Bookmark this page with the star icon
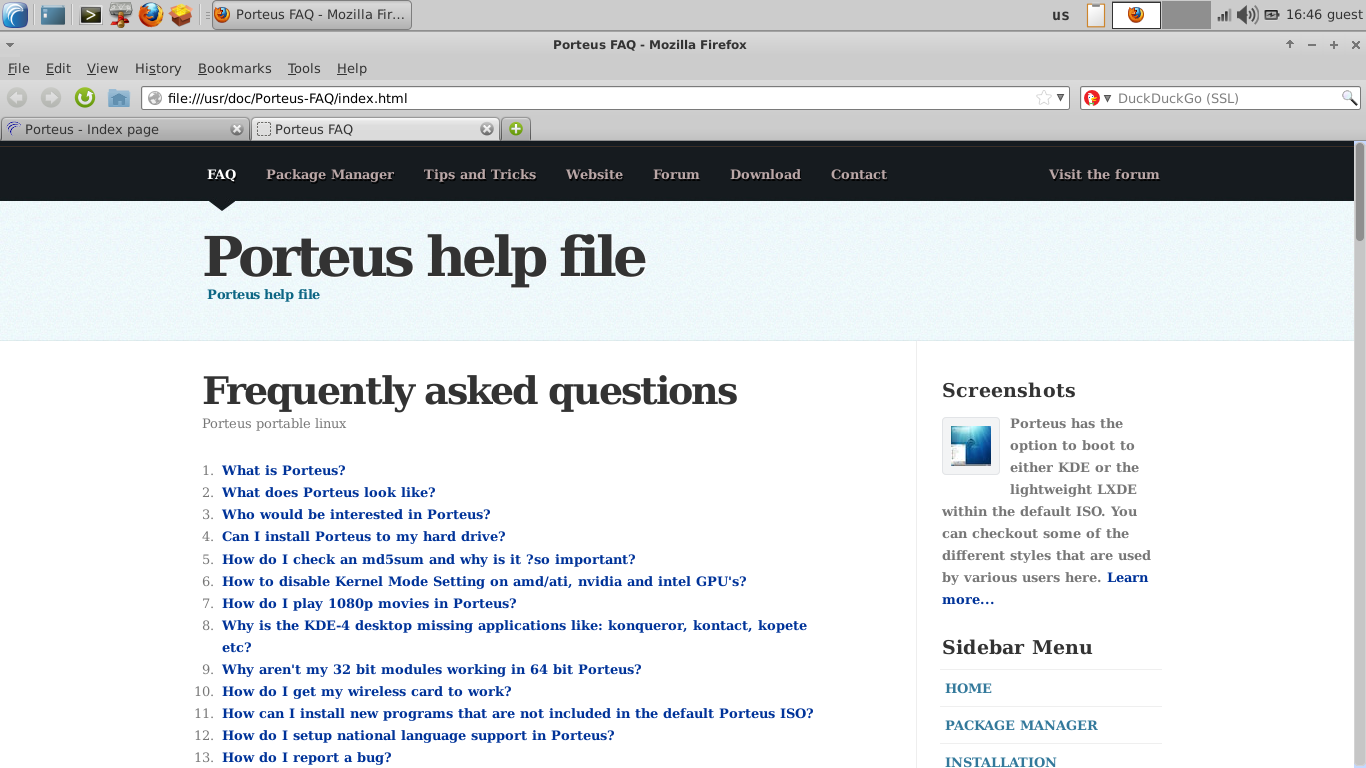The height and width of the screenshot is (768, 1366). [x=1044, y=98]
